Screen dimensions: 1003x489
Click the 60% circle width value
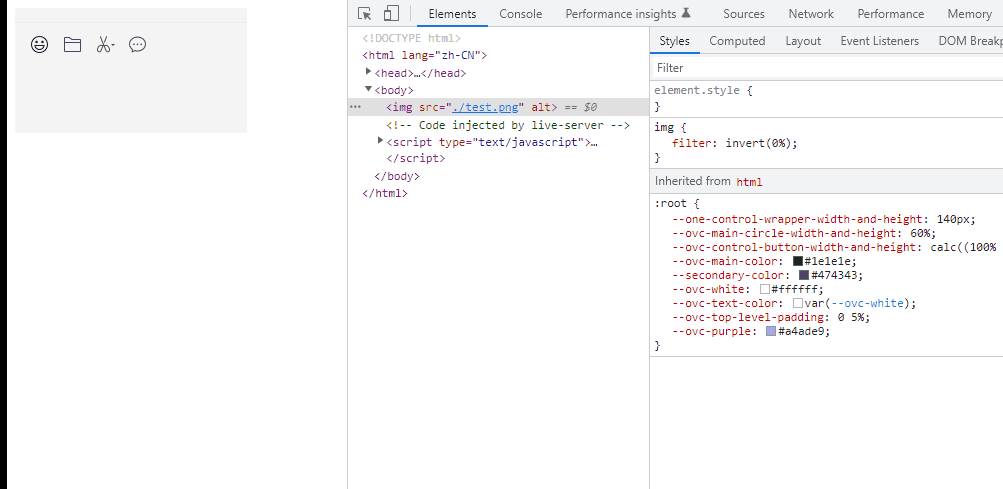(920, 233)
